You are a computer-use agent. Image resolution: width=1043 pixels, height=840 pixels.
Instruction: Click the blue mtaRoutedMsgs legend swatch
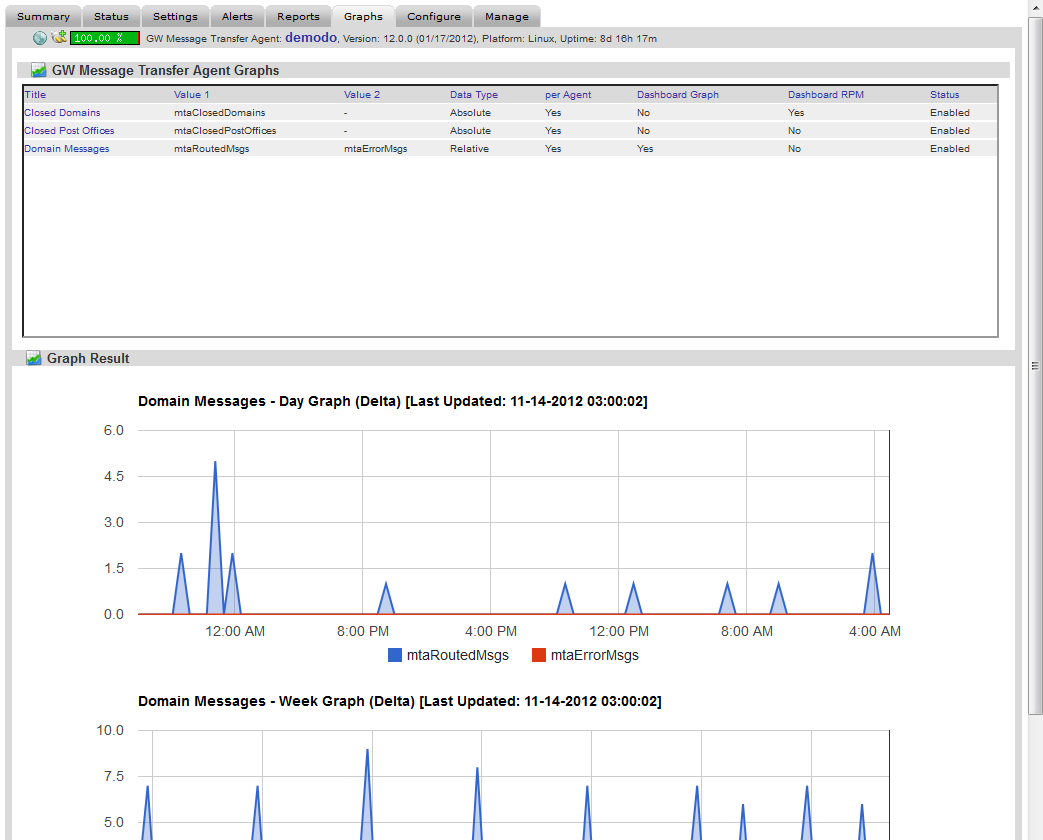(394, 655)
